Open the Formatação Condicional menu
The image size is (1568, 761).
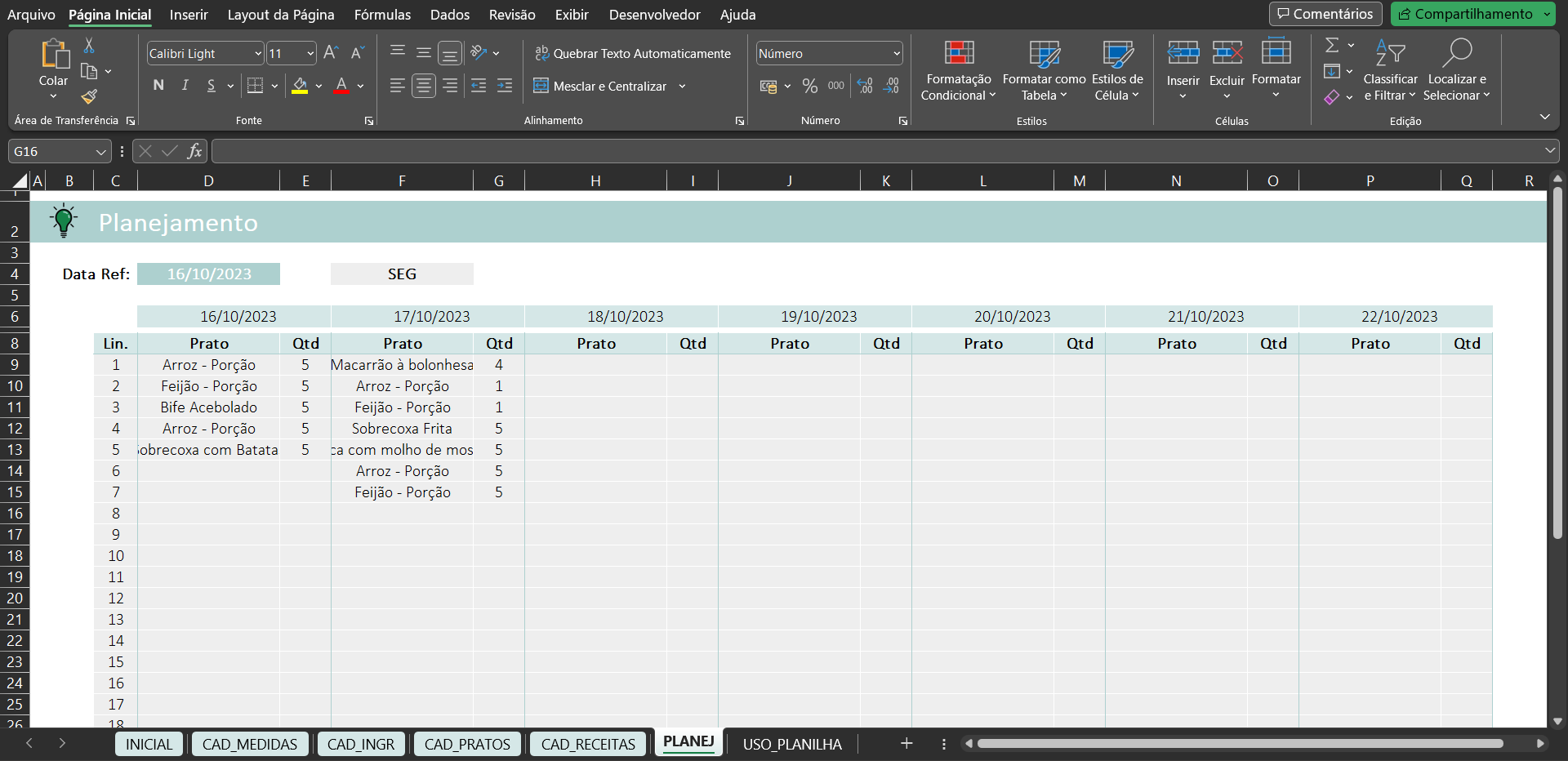(x=957, y=72)
